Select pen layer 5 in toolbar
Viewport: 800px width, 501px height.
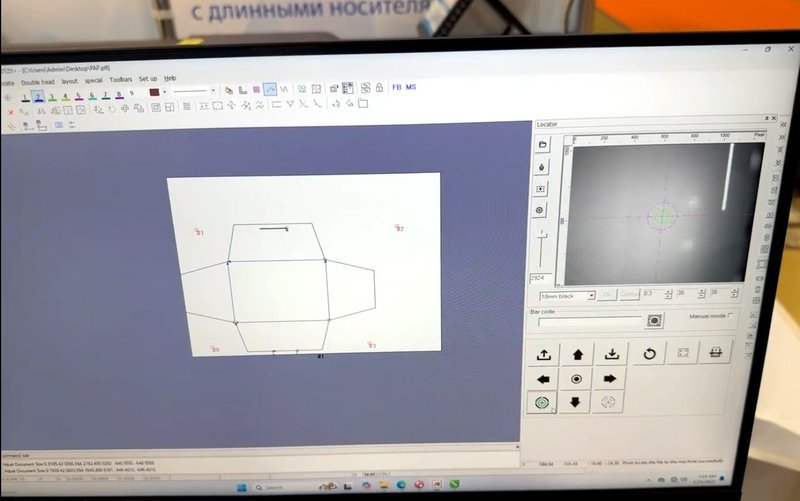(x=79, y=95)
